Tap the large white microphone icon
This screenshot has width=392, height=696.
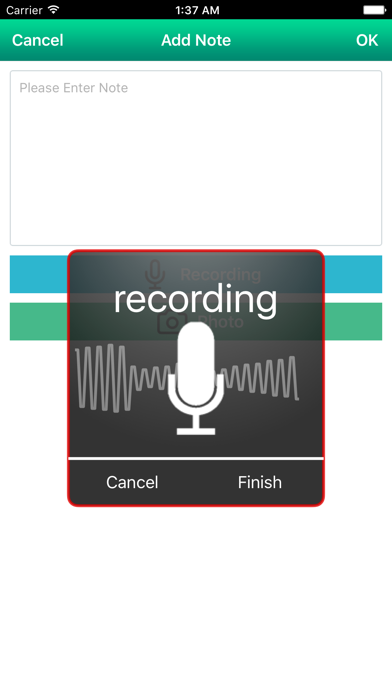click(x=196, y=378)
